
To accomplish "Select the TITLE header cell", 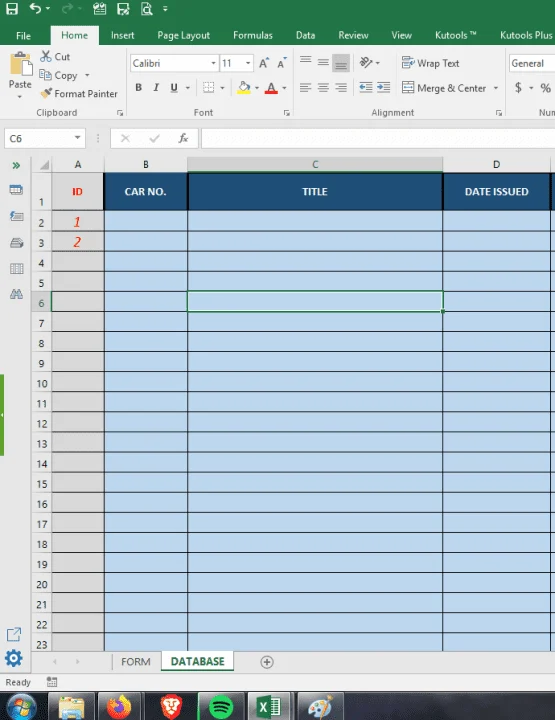I will [x=315, y=192].
